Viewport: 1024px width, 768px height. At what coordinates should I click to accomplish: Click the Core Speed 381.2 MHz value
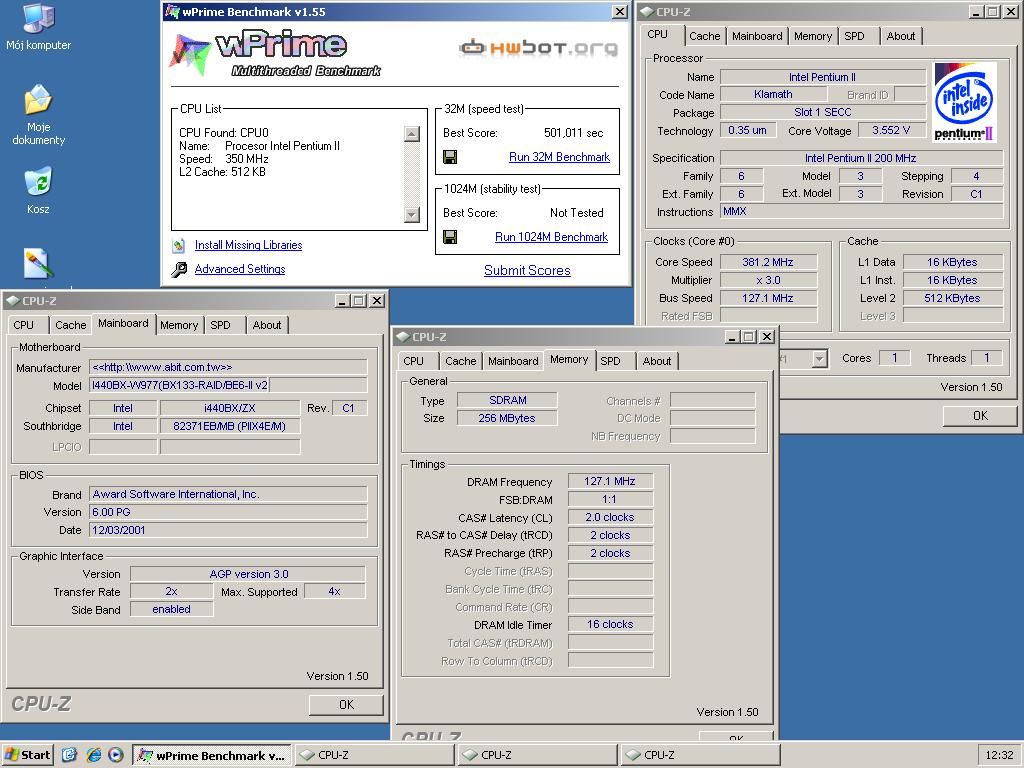point(768,262)
